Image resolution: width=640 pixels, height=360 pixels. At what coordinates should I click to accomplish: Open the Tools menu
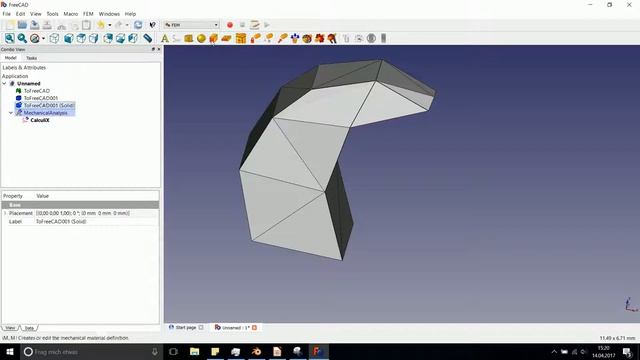pos(52,14)
